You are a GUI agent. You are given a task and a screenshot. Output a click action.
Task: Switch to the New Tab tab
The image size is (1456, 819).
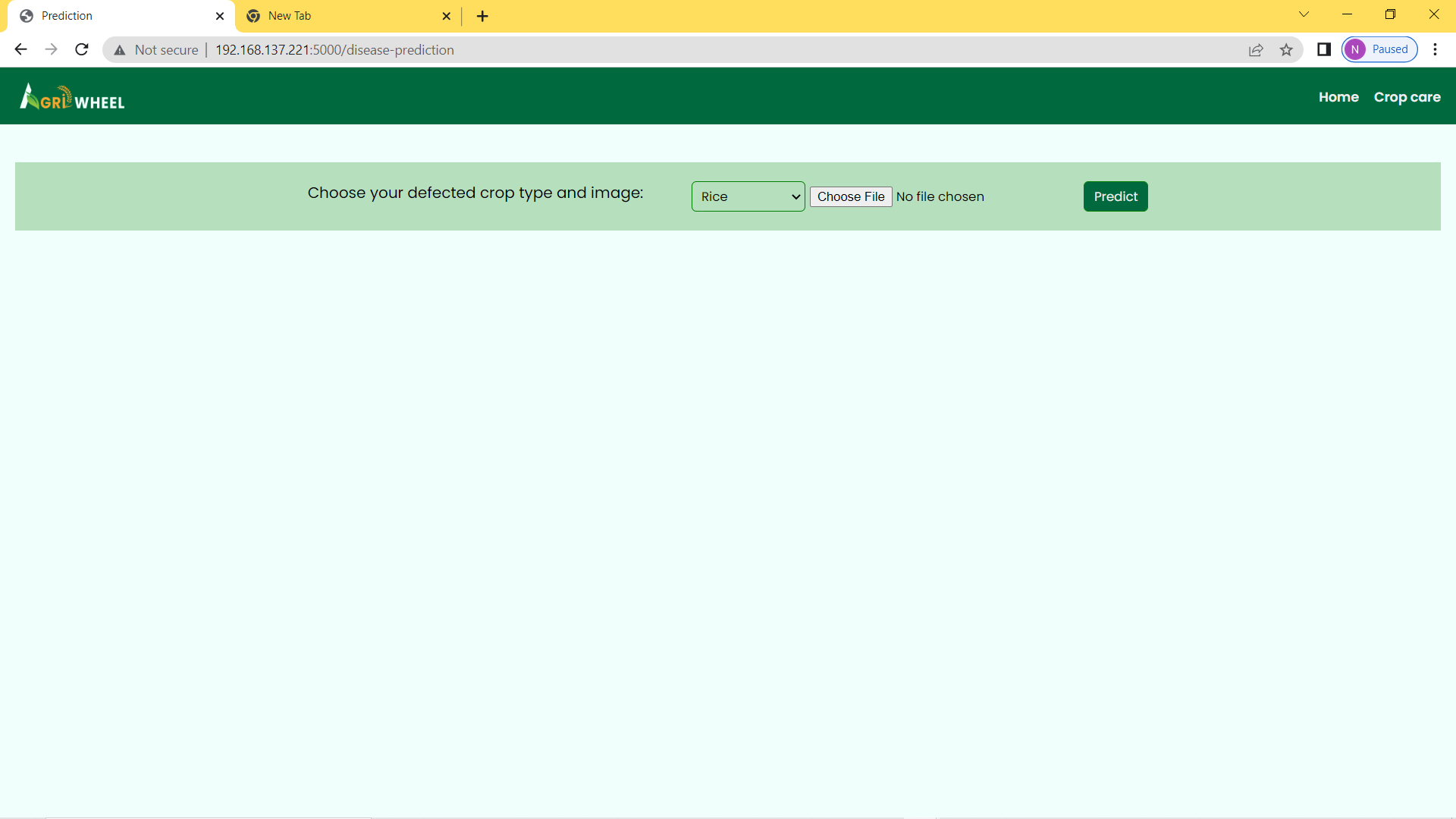coord(347,16)
